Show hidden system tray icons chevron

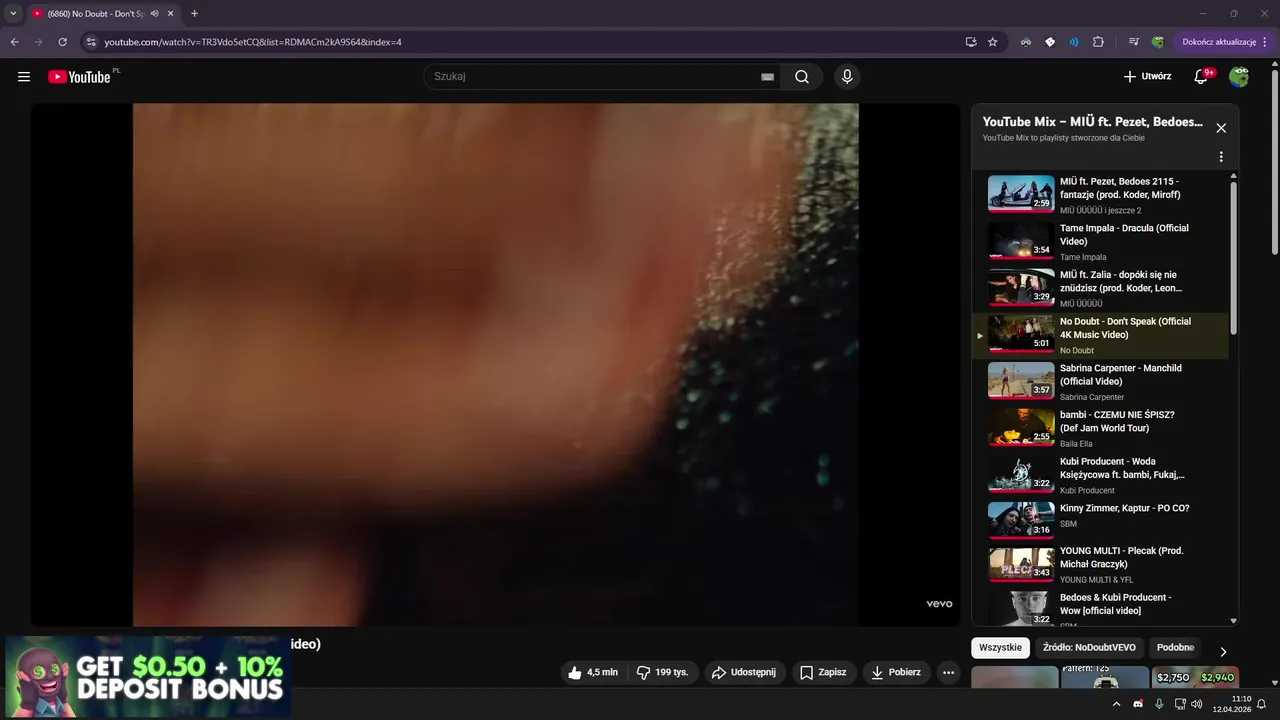coord(1117,704)
